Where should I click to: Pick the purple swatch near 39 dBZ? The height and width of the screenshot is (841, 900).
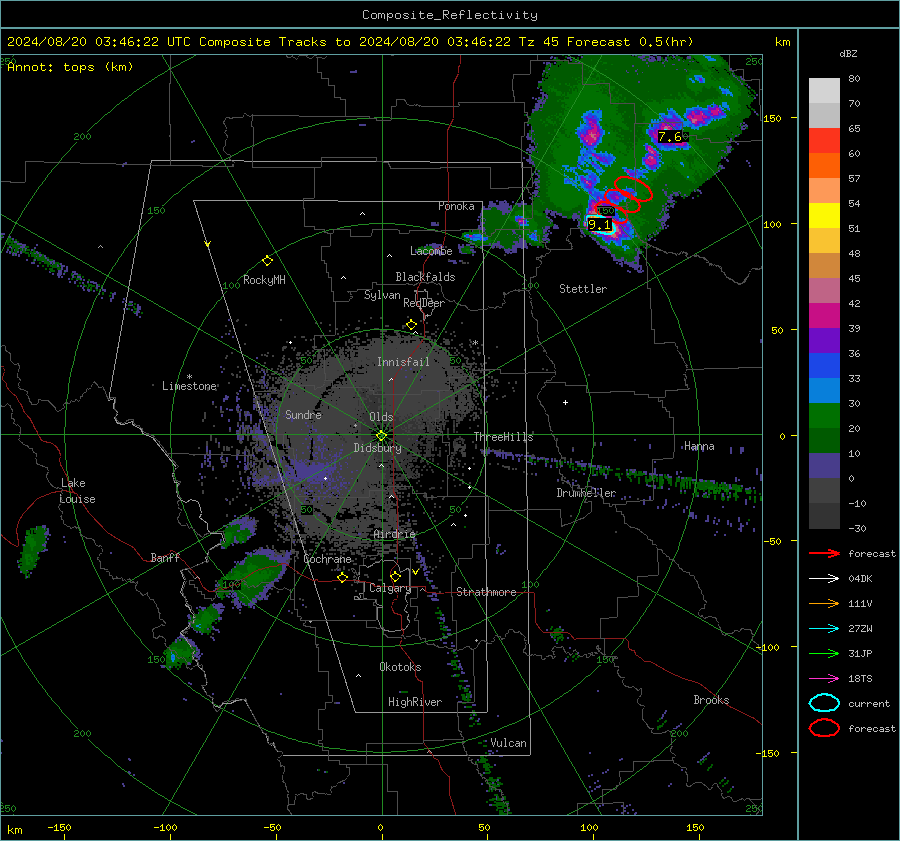point(824,340)
